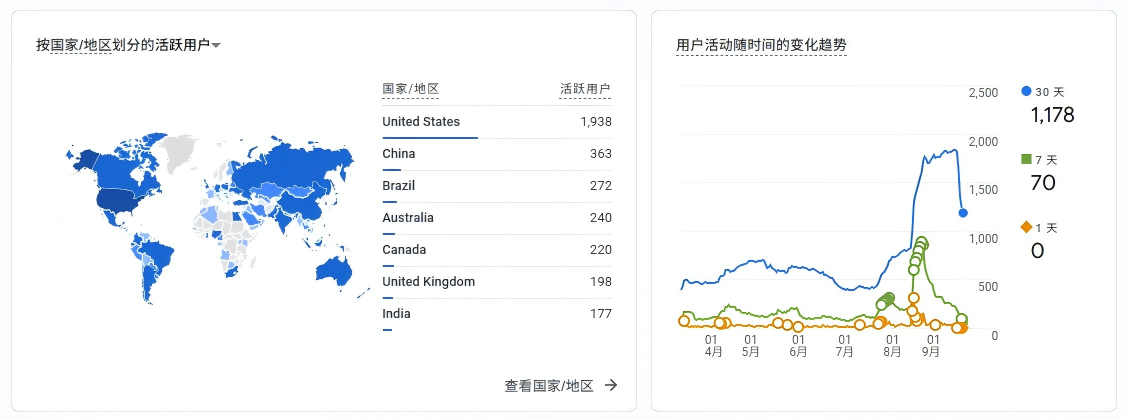Image resolution: width=1126 pixels, height=419 pixels.
Task: Click the United States on the world map
Action: pos(121,199)
